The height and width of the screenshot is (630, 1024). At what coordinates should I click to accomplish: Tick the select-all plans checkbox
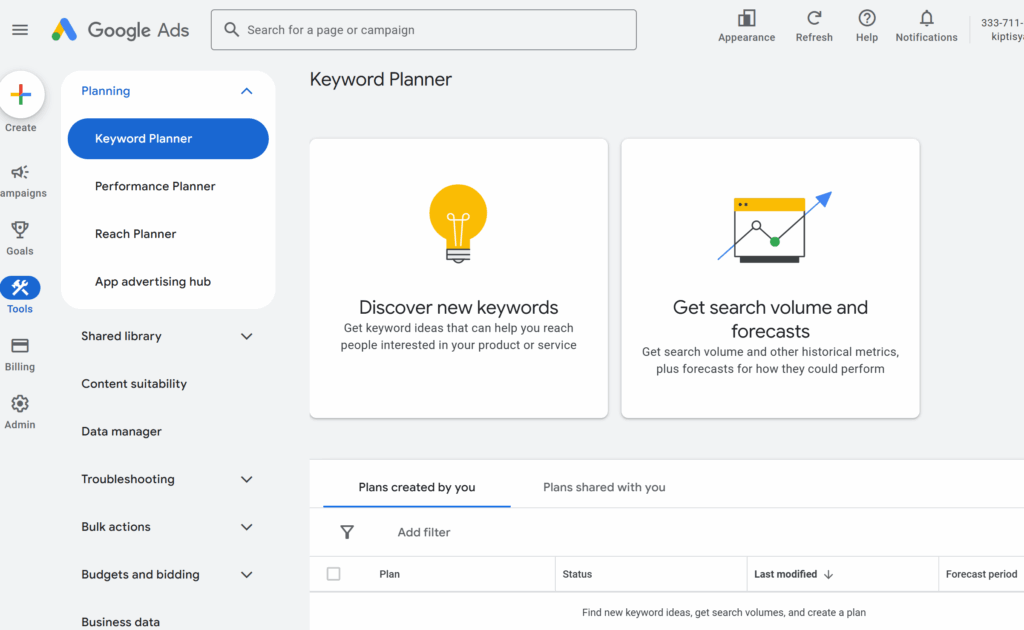pyautogui.click(x=334, y=574)
